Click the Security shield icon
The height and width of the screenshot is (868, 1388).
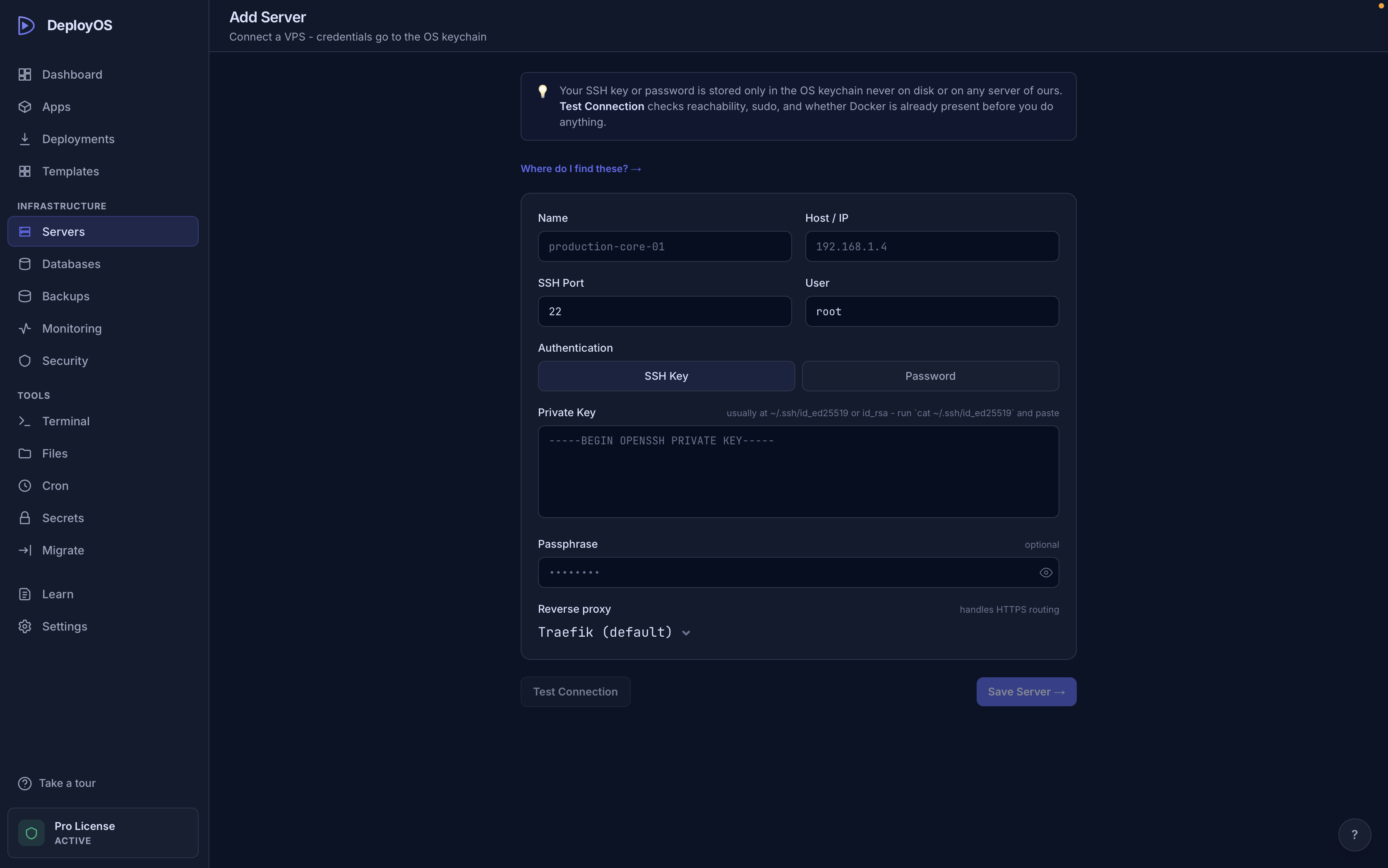(x=25, y=360)
